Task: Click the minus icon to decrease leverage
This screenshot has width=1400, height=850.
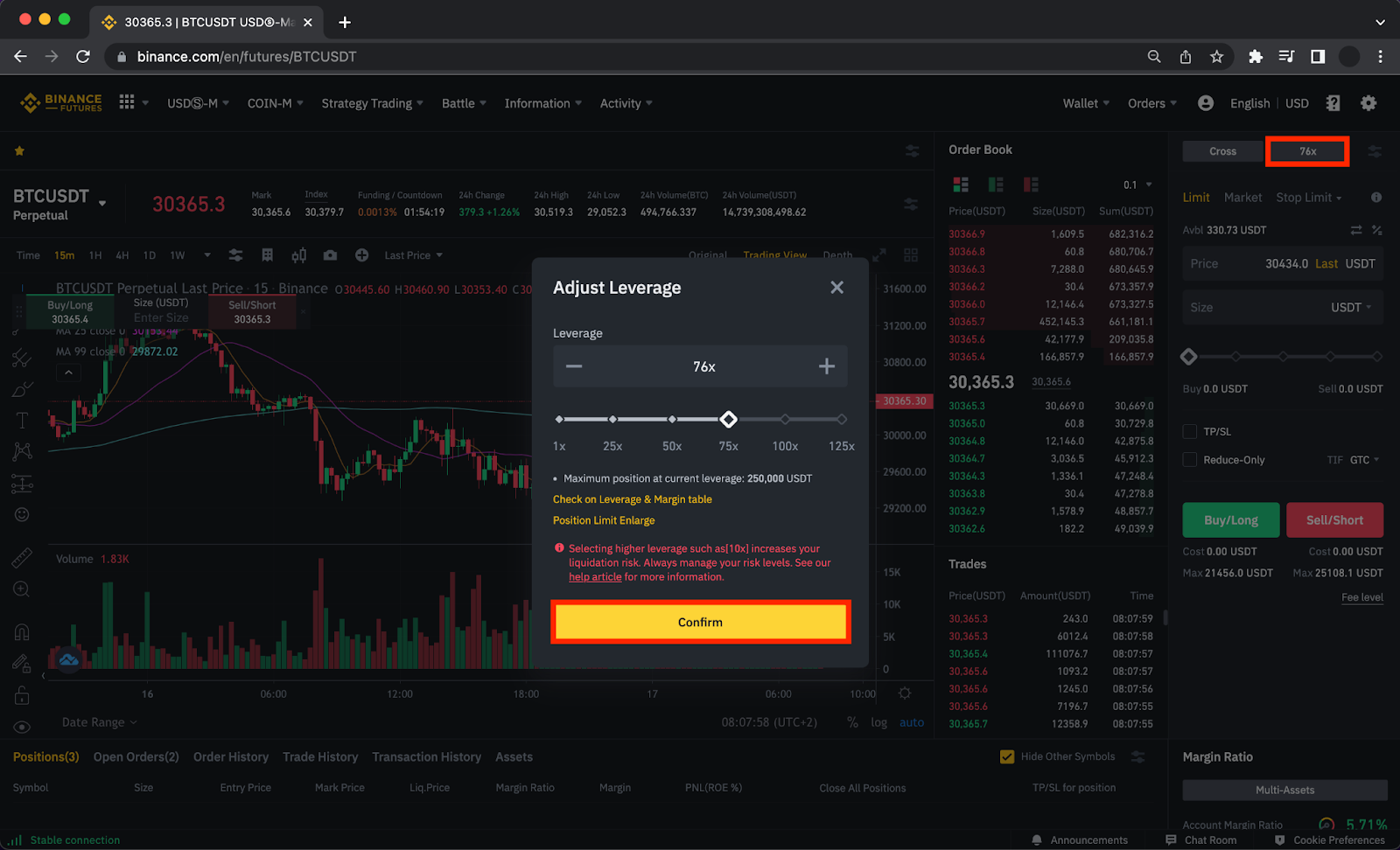Action: pos(574,366)
